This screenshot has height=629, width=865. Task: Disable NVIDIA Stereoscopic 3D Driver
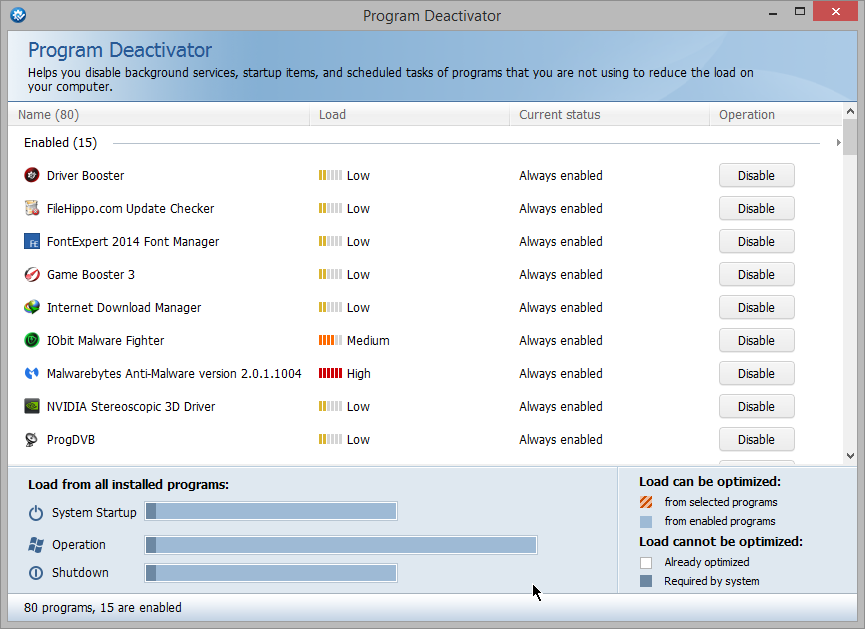click(x=756, y=407)
